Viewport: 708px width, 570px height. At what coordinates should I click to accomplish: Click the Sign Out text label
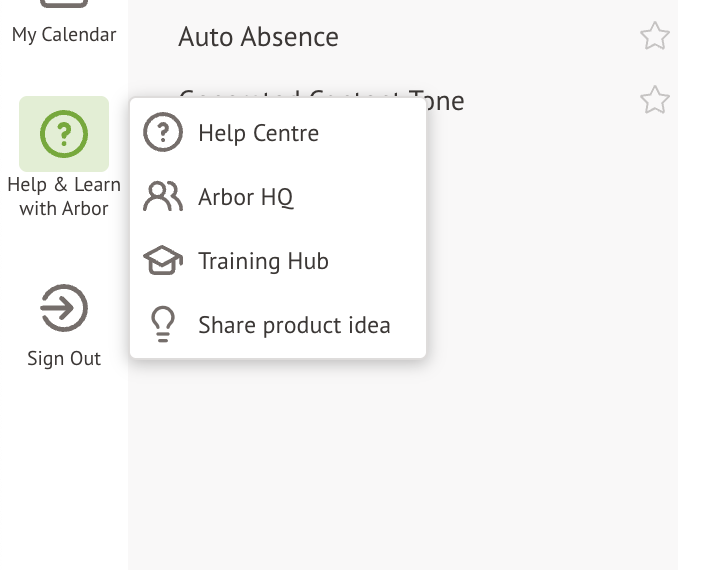64,358
